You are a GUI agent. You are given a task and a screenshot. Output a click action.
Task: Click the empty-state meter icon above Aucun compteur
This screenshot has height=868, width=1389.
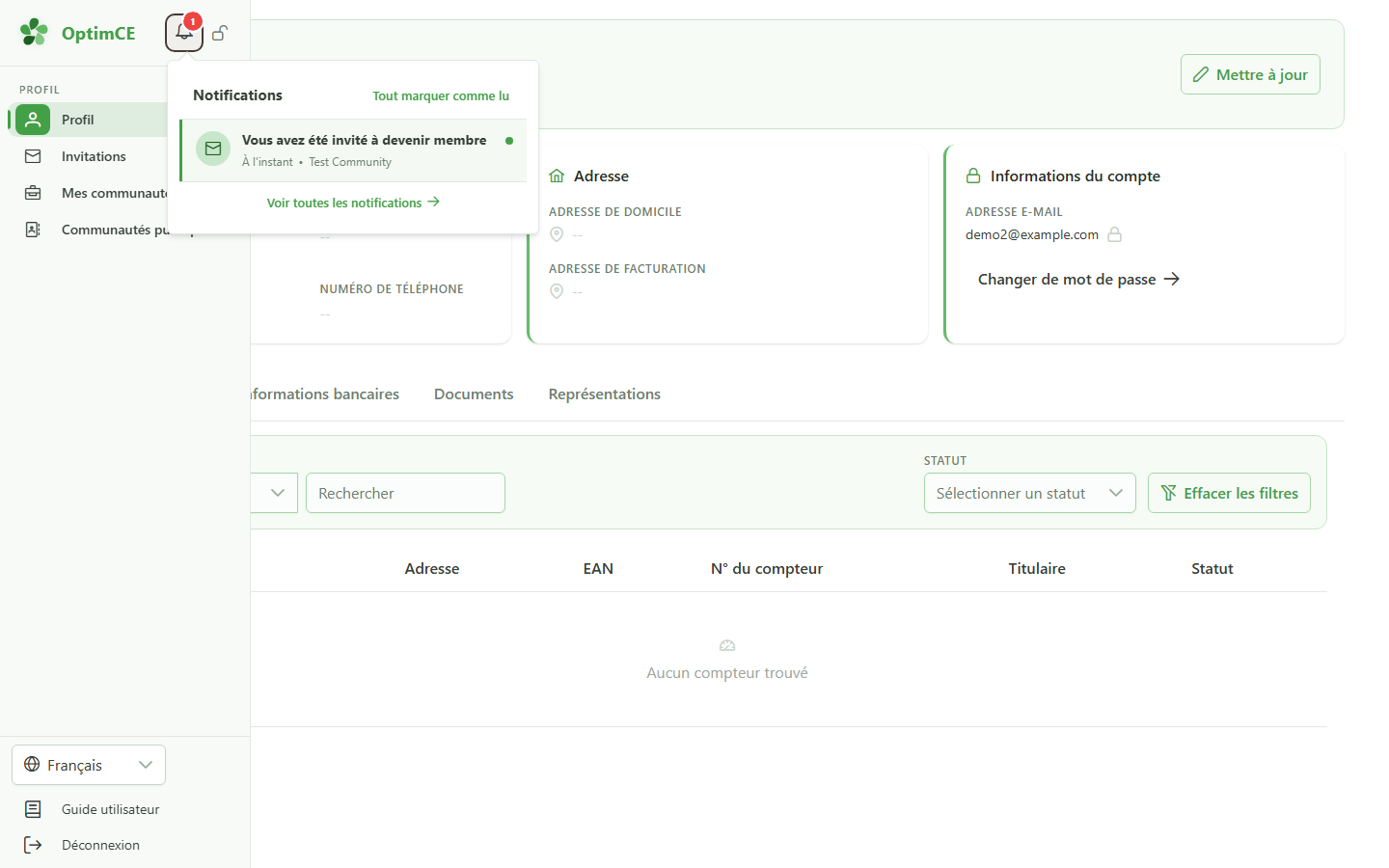click(727, 645)
